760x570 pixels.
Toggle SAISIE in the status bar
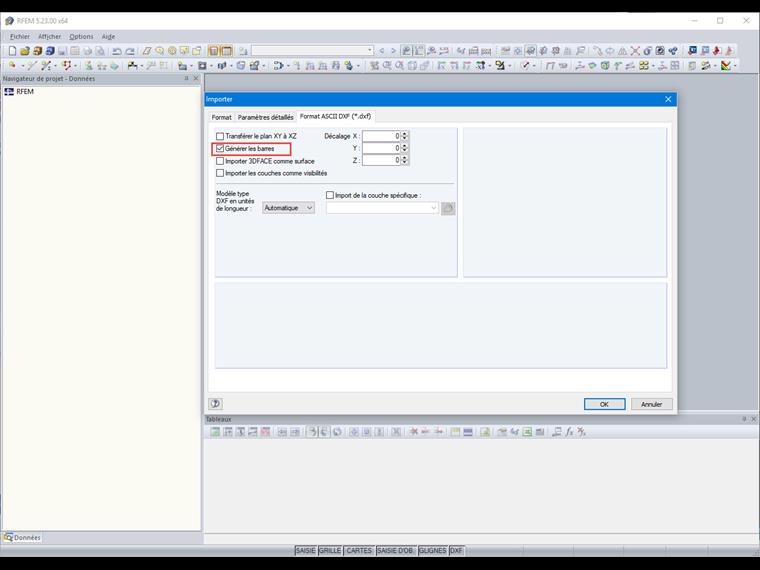click(305, 551)
